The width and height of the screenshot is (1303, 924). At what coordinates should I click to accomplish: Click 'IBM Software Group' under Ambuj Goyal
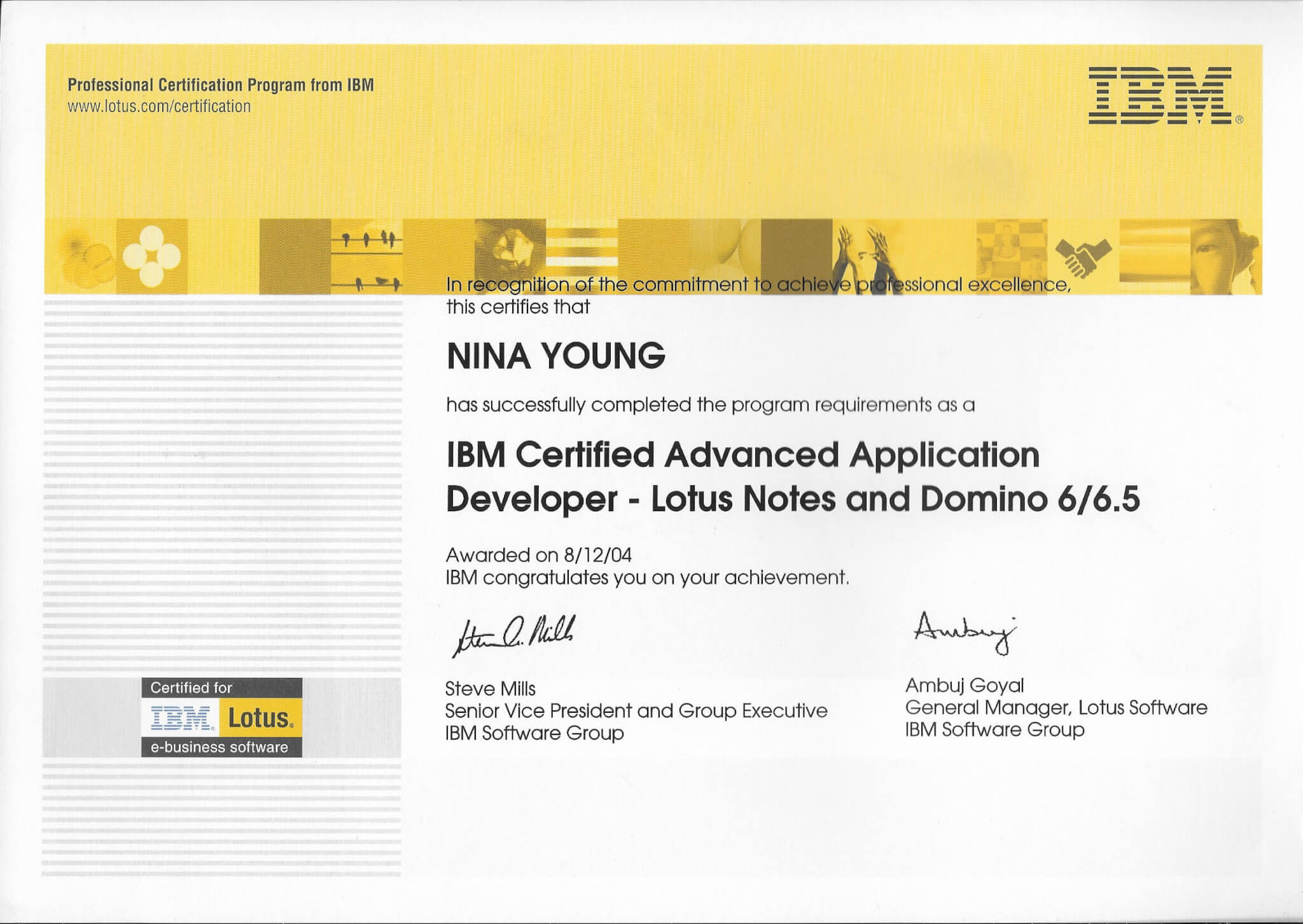[994, 729]
